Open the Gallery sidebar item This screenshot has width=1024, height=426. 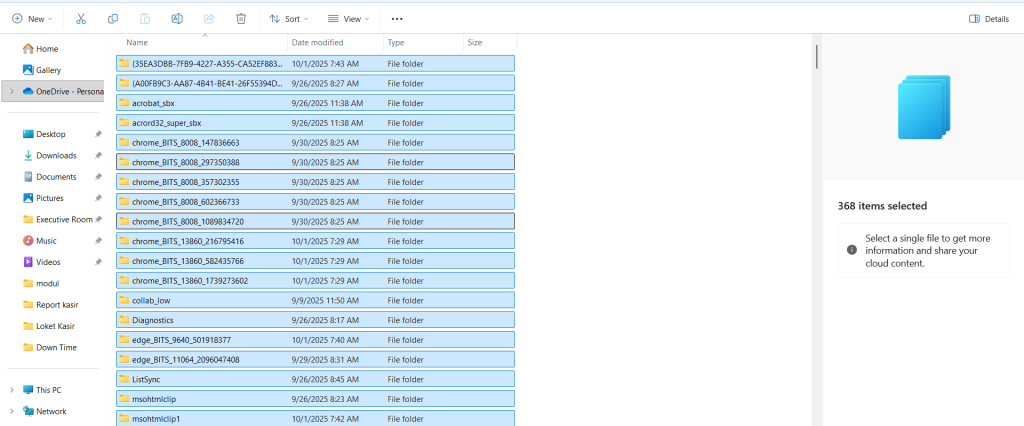click(48, 70)
